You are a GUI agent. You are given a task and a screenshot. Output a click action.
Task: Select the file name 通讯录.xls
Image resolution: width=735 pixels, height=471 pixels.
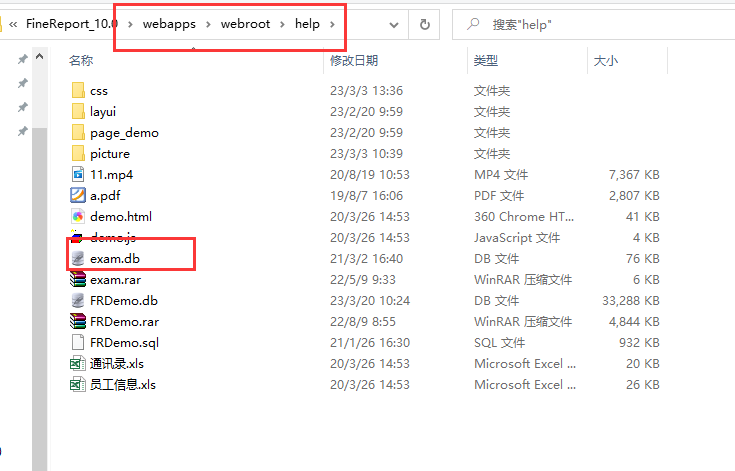(x=117, y=364)
